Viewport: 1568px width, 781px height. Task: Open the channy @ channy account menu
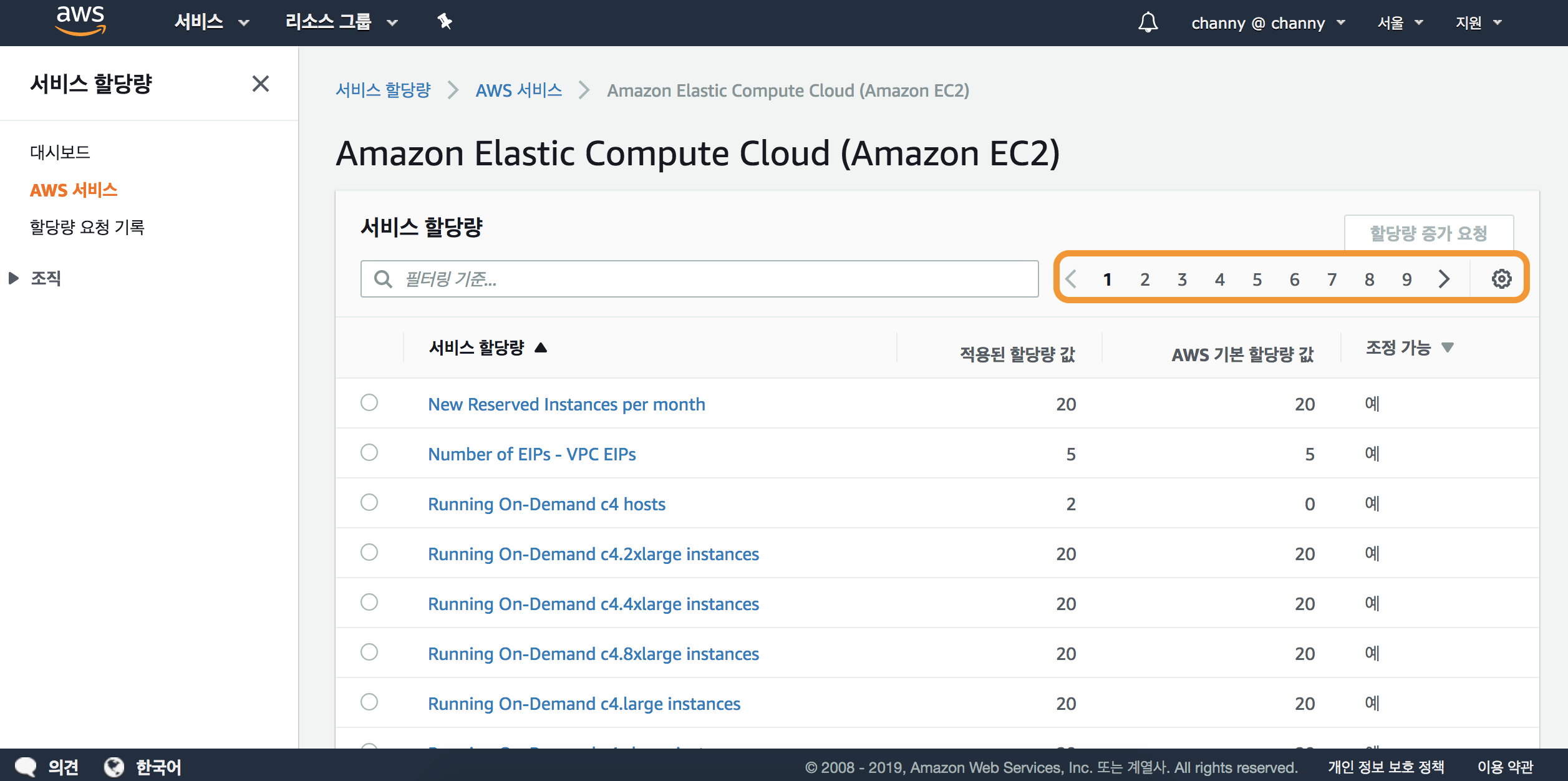[1268, 23]
